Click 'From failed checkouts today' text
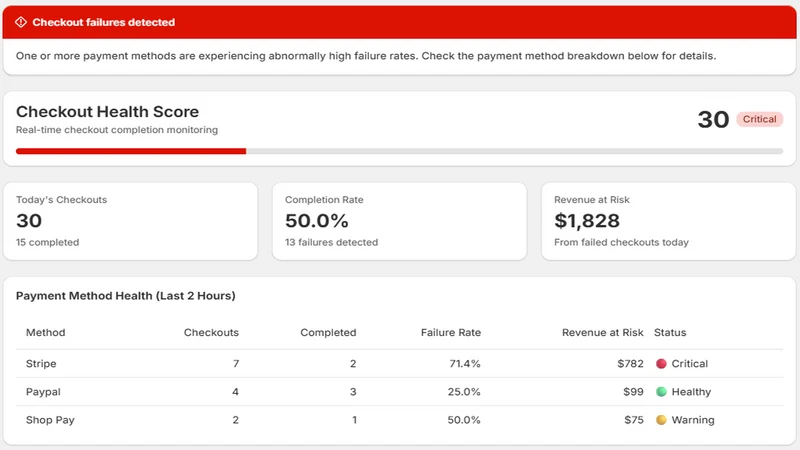800x450 pixels. (x=621, y=242)
